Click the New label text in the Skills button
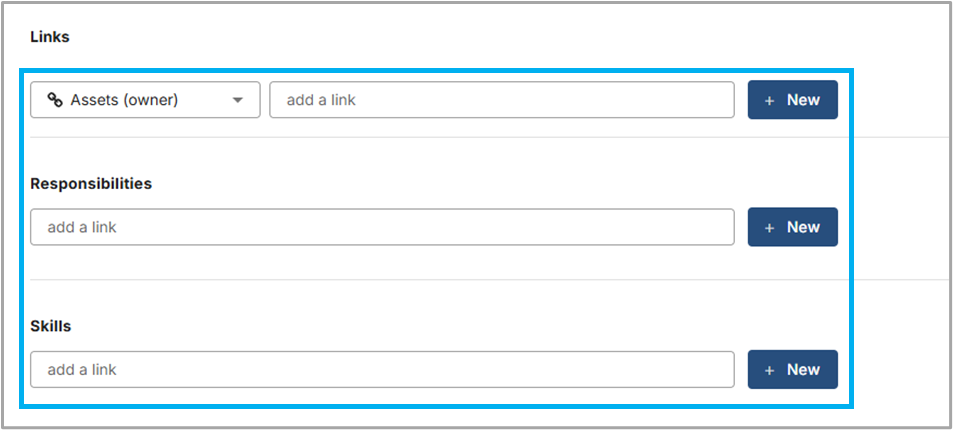953x430 pixels. coord(803,369)
